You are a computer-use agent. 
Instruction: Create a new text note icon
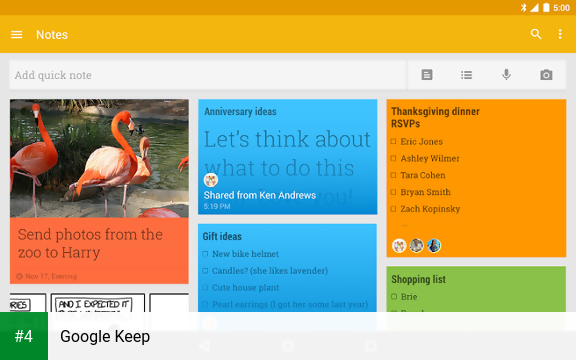(x=426, y=75)
